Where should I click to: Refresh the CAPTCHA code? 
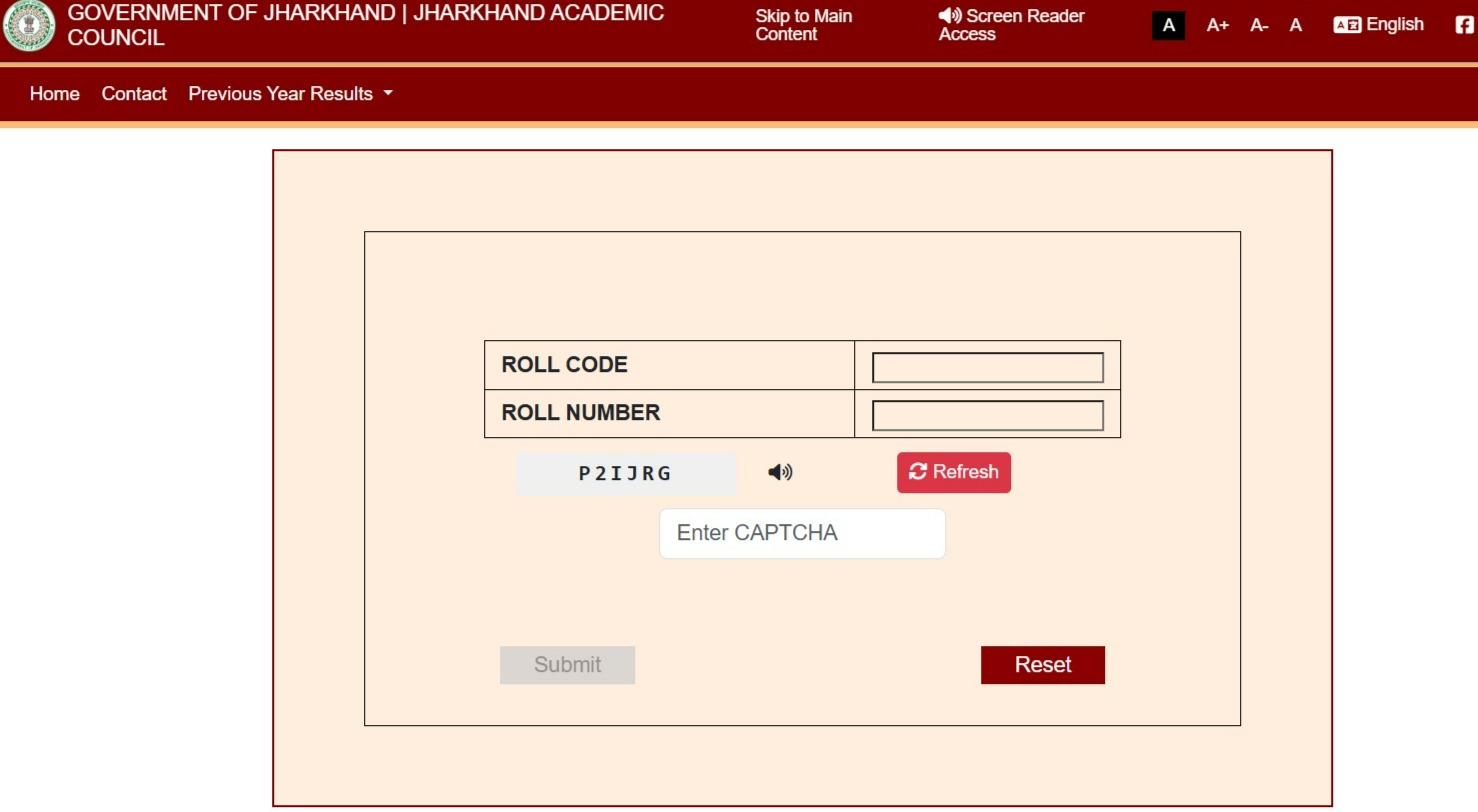click(953, 472)
